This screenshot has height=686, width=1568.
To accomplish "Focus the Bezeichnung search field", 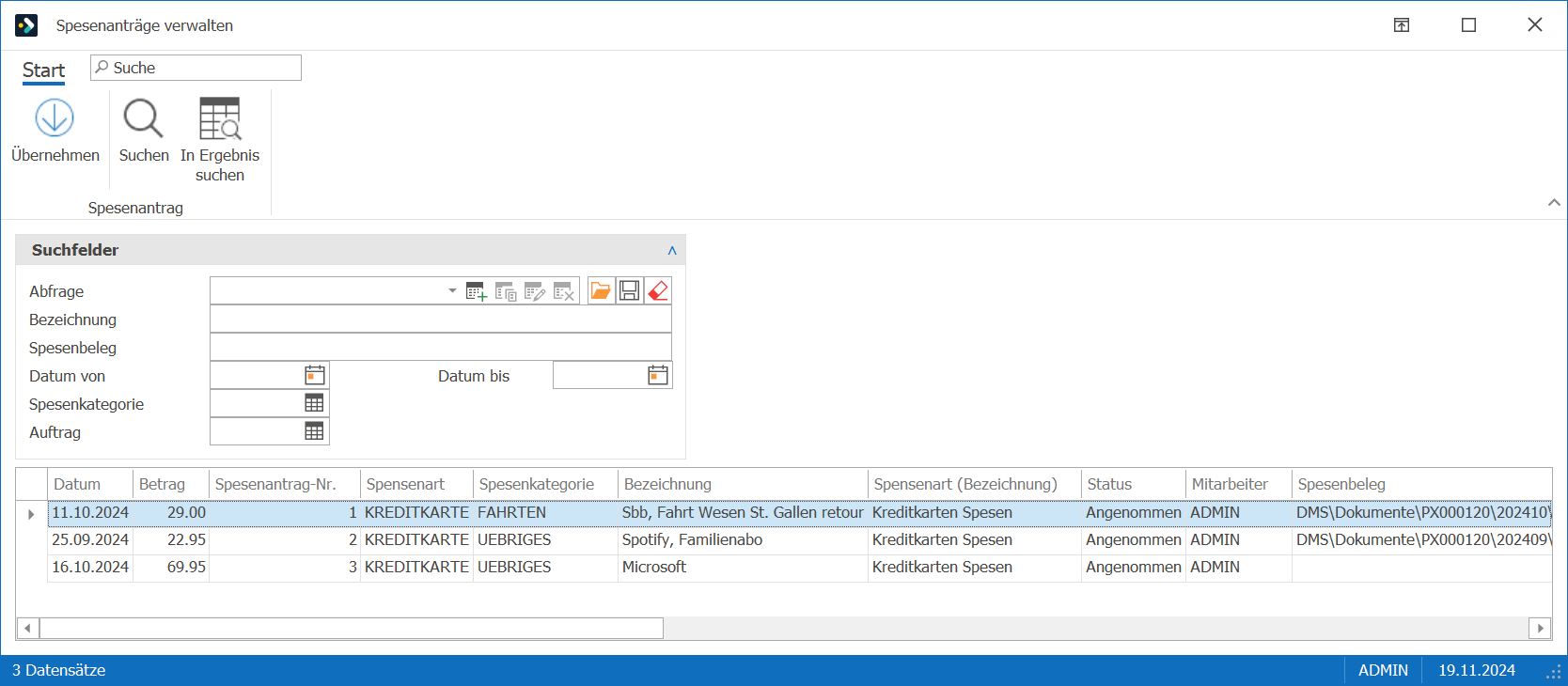I will pyautogui.click(x=441, y=320).
